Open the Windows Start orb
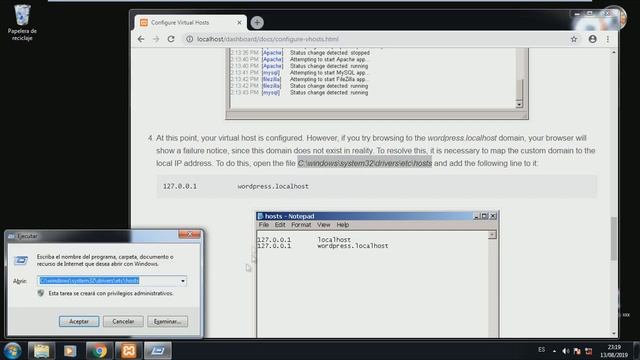The height and width of the screenshot is (360, 640). pos(12,351)
